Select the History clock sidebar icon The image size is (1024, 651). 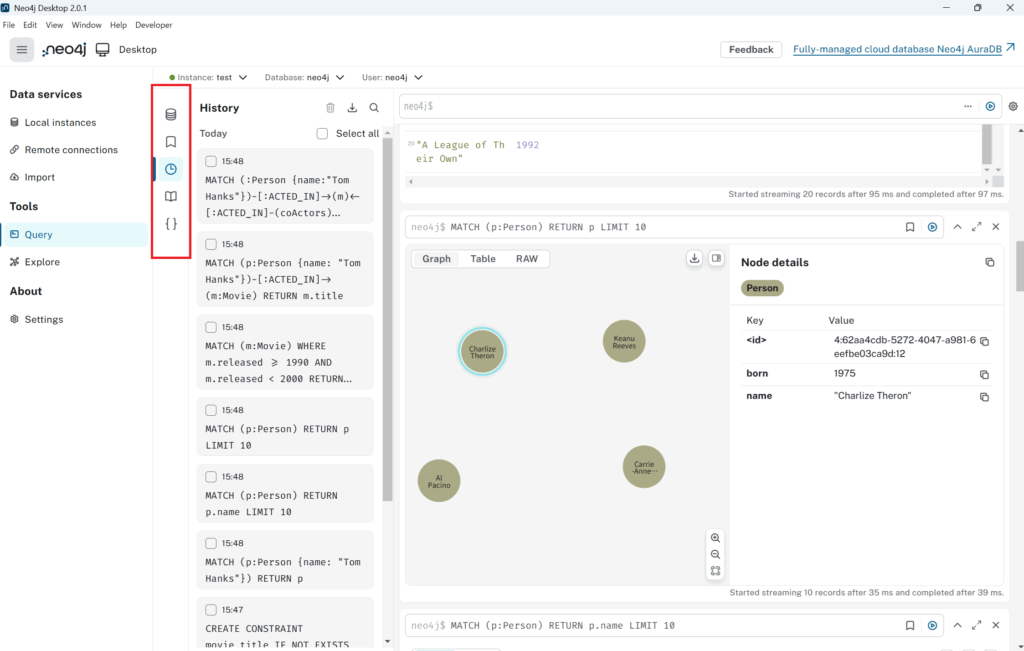click(x=171, y=169)
